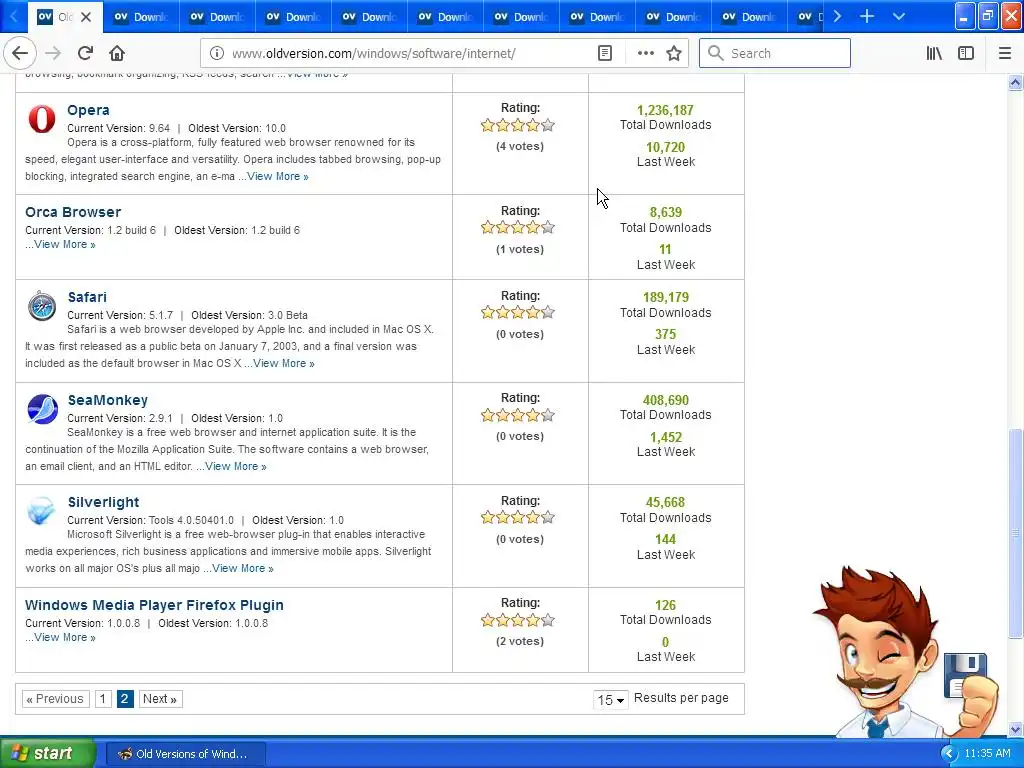Open the Windows start menu
The width and height of the screenshot is (1024, 768).
(x=47, y=753)
